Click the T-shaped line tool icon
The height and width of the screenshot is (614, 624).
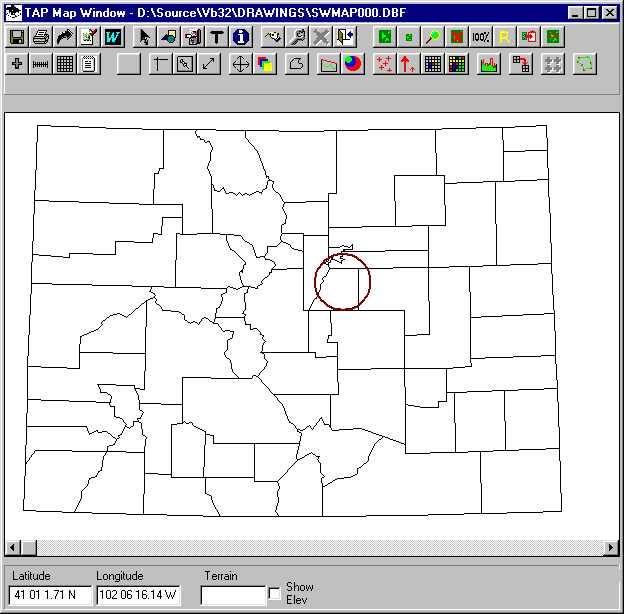[161, 64]
